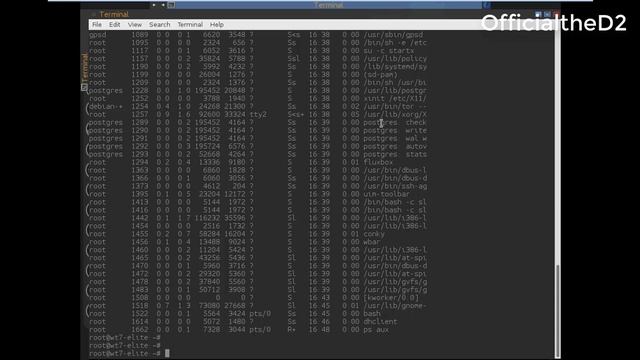The height and width of the screenshot is (360, 640).
Task: Maximize the Terminal window
Action: coord(547,14)
